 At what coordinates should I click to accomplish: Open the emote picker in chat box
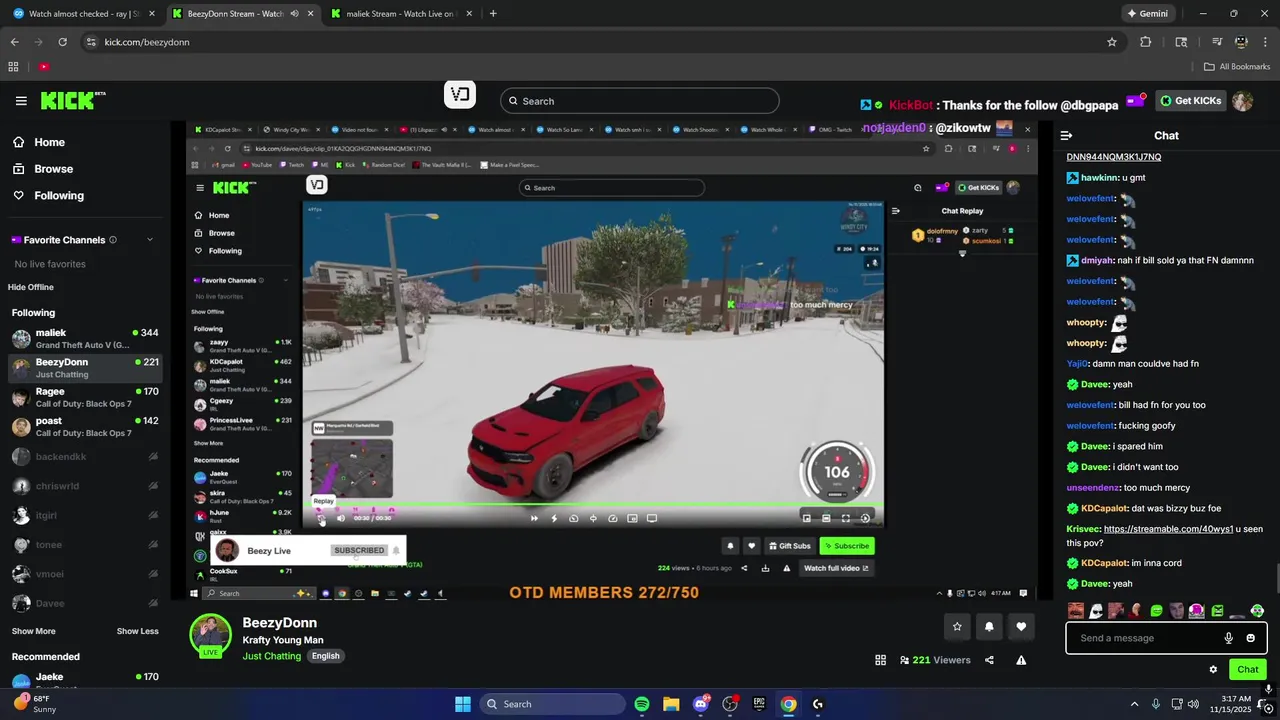click(x=1250, y=638)
